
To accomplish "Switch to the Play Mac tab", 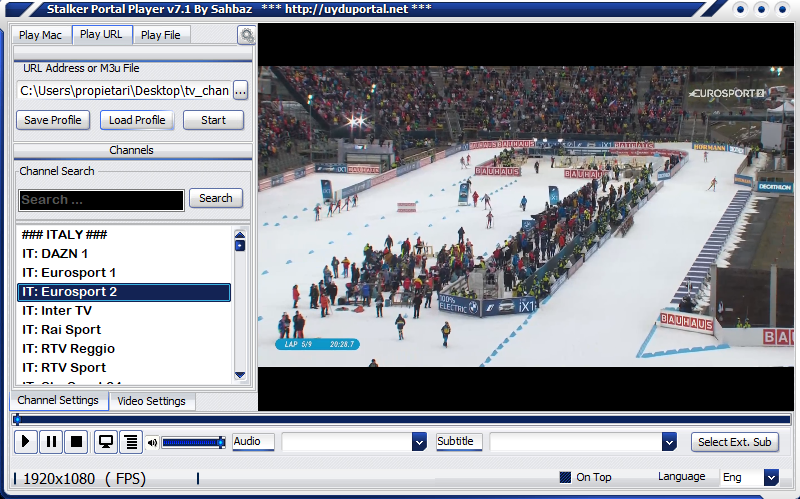I will [40, 35].
